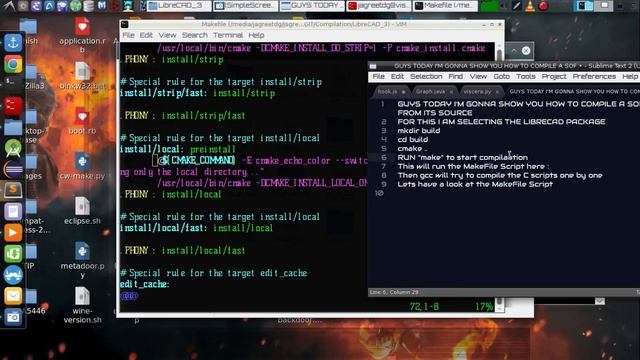Open wine-version.sh desktop file
640x360 pixels.
click(x=82, y=306)
